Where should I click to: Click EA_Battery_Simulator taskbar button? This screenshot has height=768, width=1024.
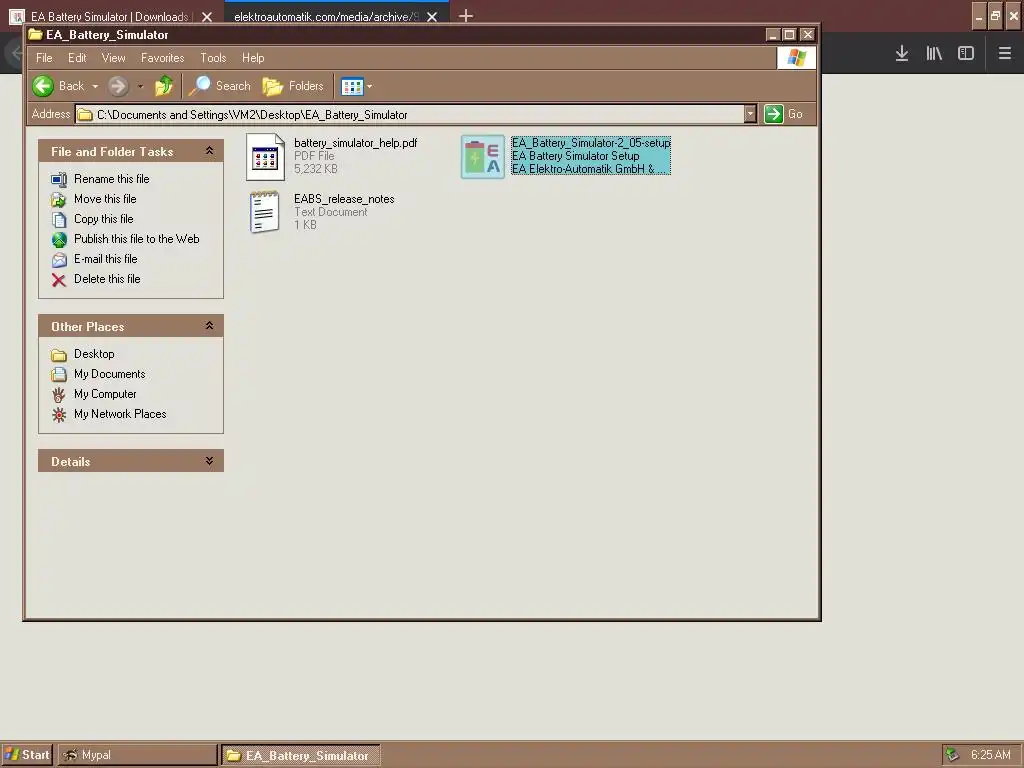[x=300, y=755]
